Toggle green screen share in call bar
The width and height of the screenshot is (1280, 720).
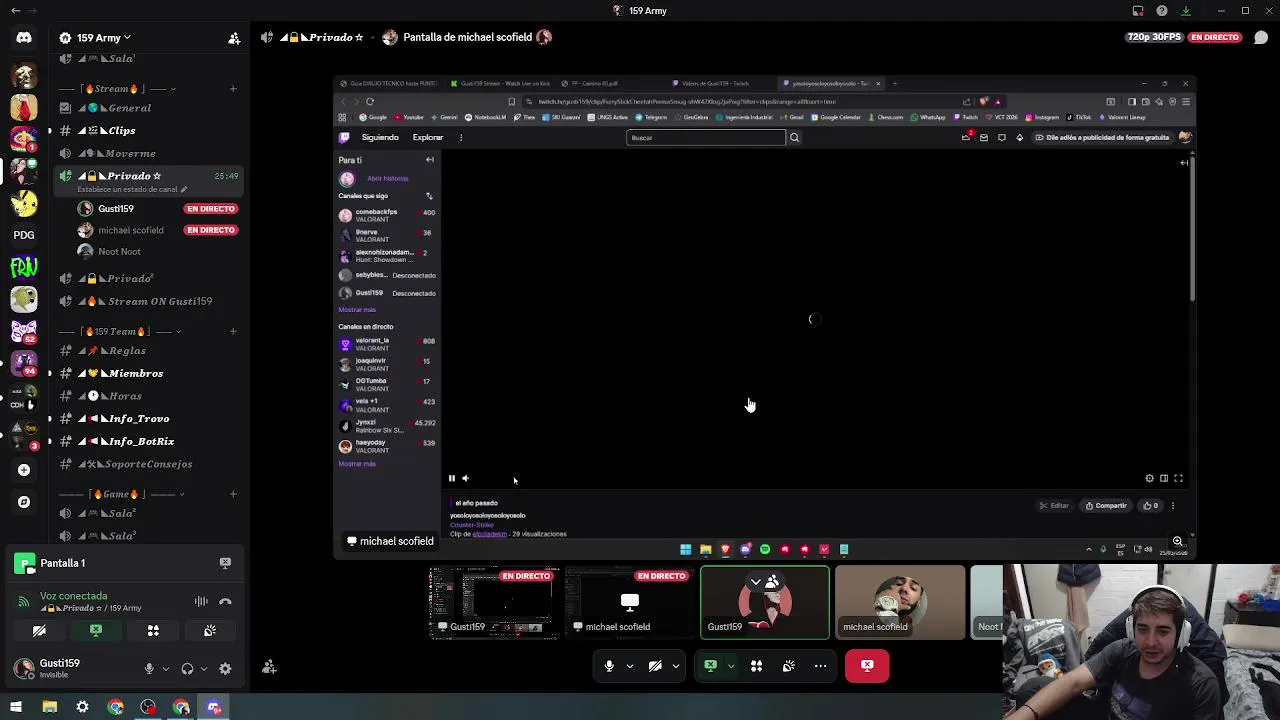point(710,666)
